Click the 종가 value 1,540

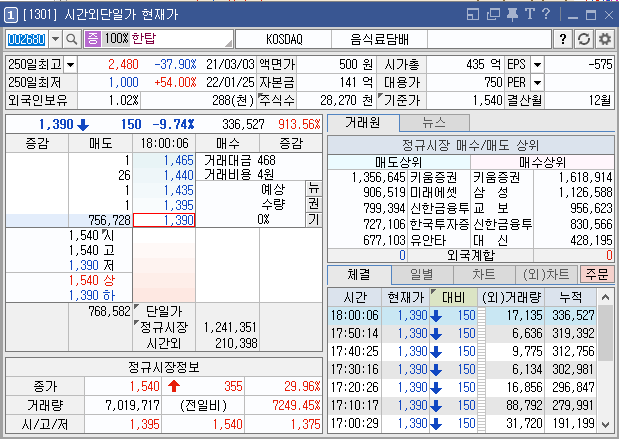click(x=144, y=386)
